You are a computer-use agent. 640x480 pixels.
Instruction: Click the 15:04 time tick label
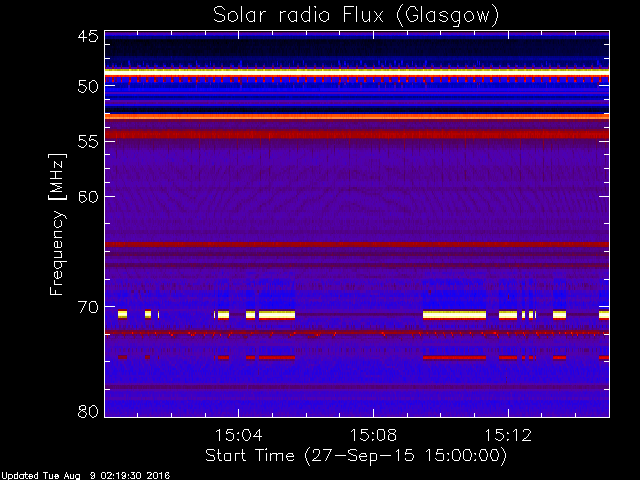tap(238, 435)
